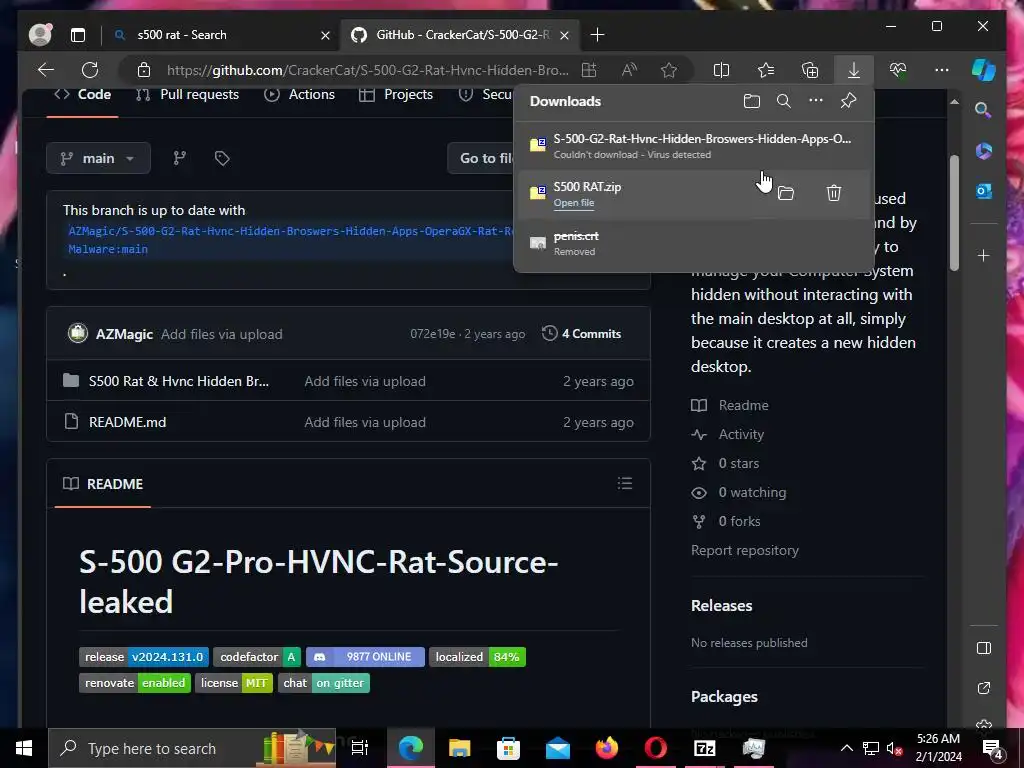
Task: Toggle the Downloads toolbar button
Action: (854, 70)
